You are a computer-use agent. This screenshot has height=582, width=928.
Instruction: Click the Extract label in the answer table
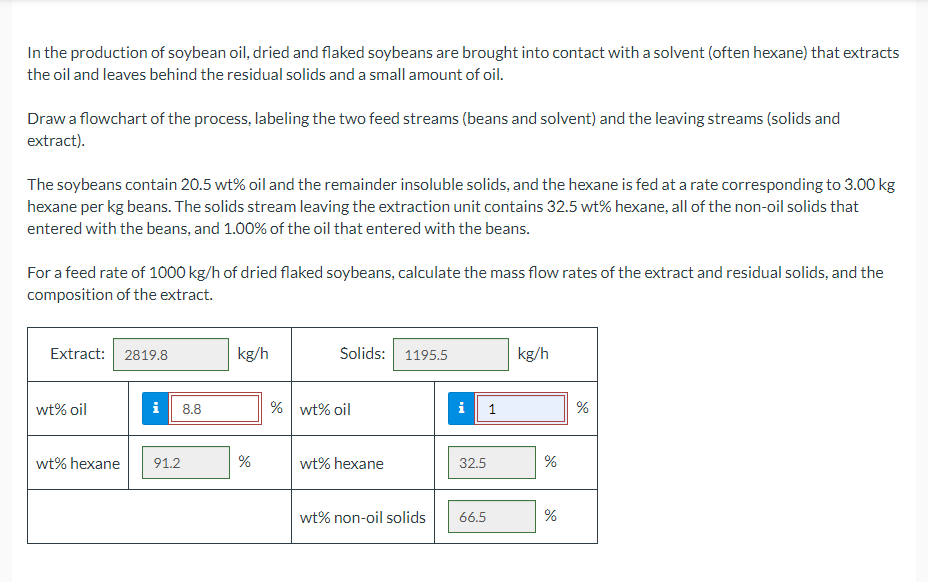click(x=80, y=354)
